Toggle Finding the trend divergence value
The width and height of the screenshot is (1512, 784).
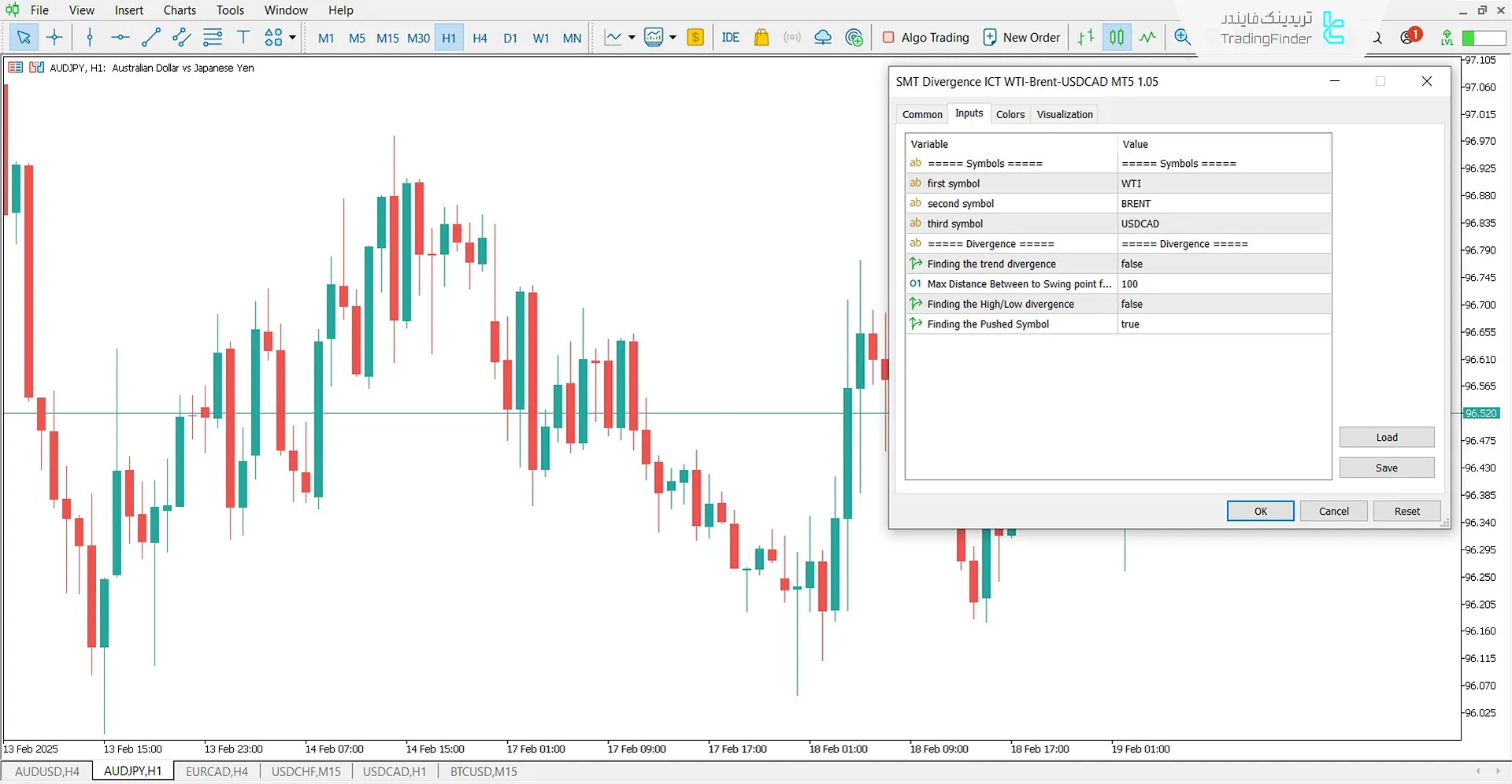tap(1224, 264)
